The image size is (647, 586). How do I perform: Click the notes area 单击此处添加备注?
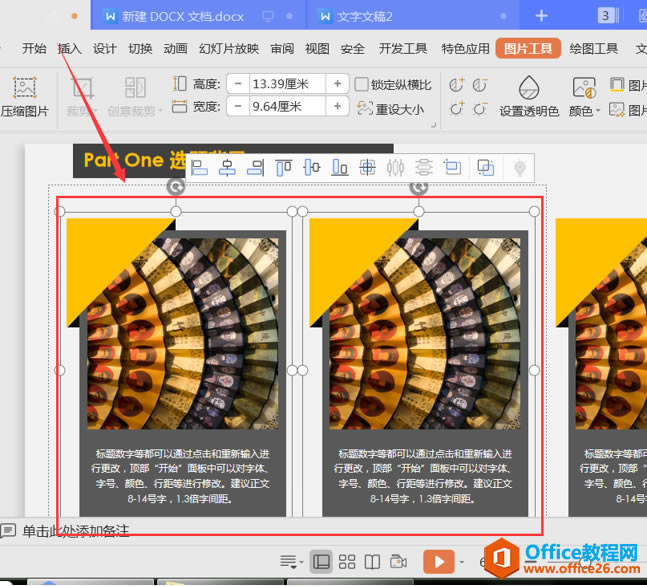(x=76, y=531)
